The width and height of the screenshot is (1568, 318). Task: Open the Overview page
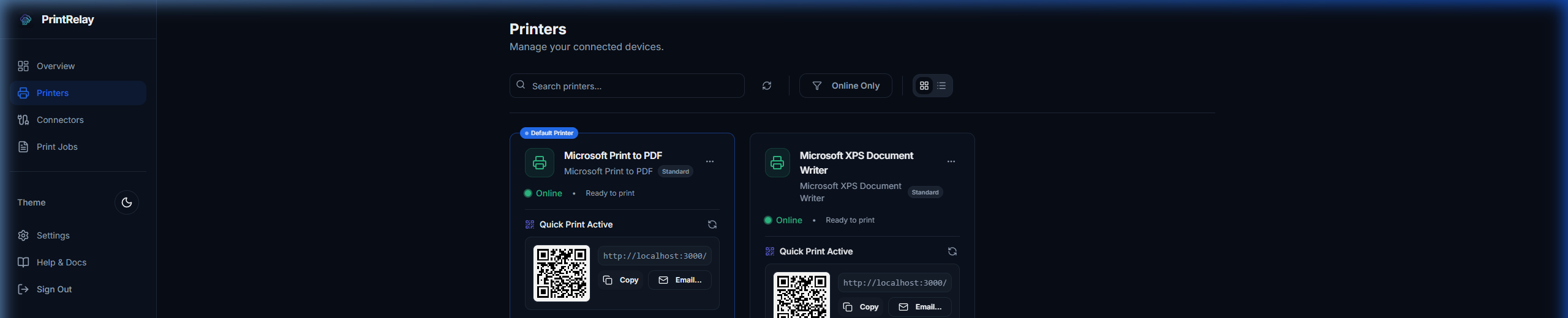tap(78, 66)
